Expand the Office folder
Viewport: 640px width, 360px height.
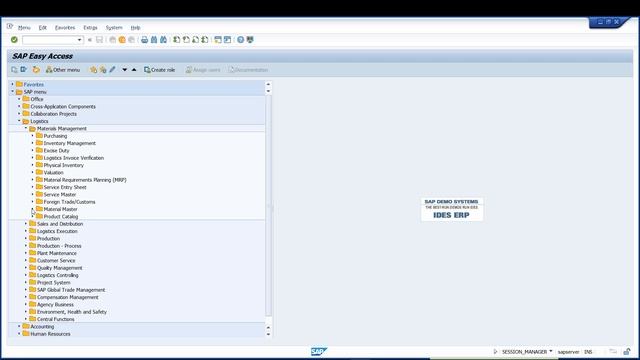click(x=19, y=99)
